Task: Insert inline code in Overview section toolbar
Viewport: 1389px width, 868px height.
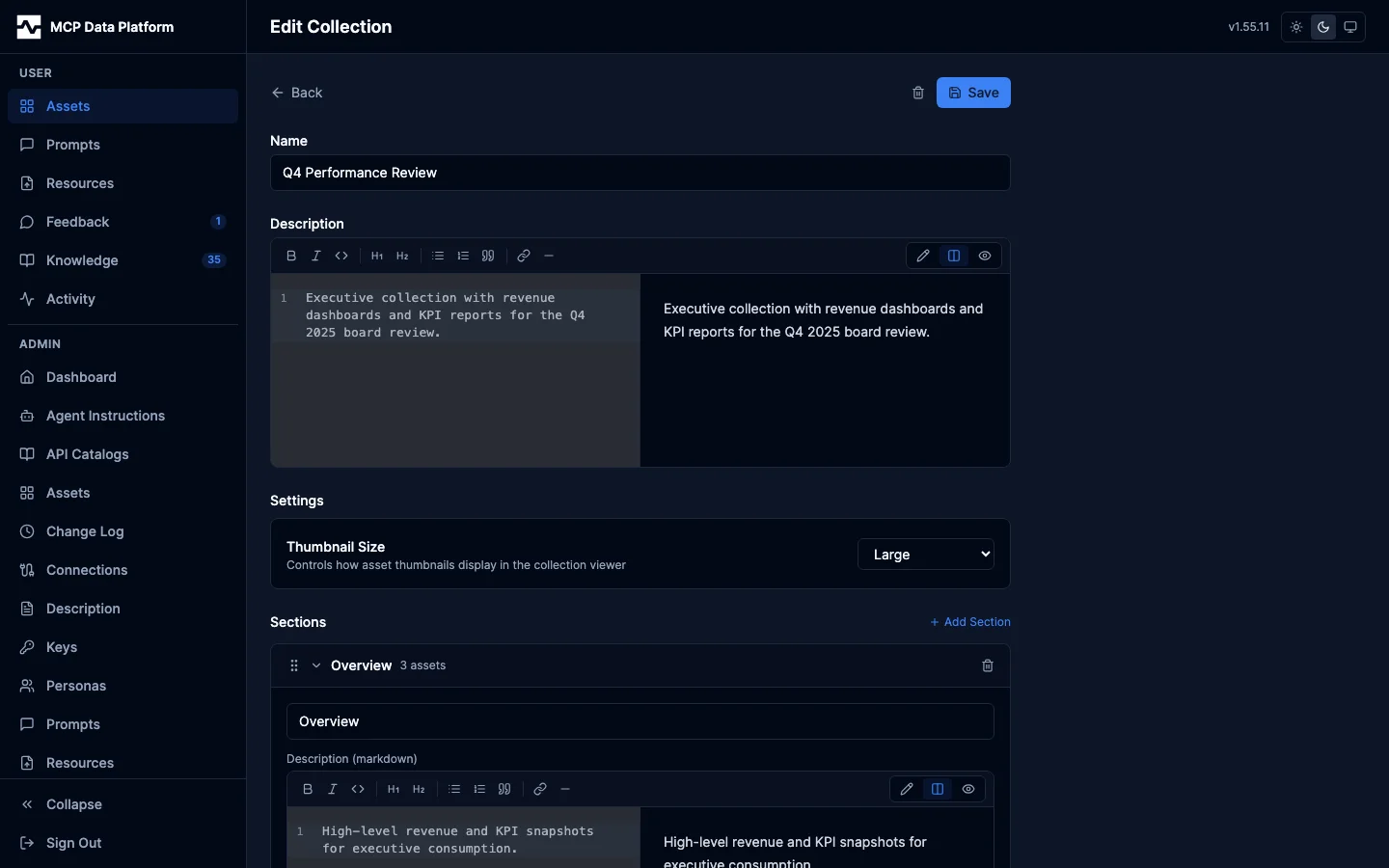Action: tap(358, 789)
